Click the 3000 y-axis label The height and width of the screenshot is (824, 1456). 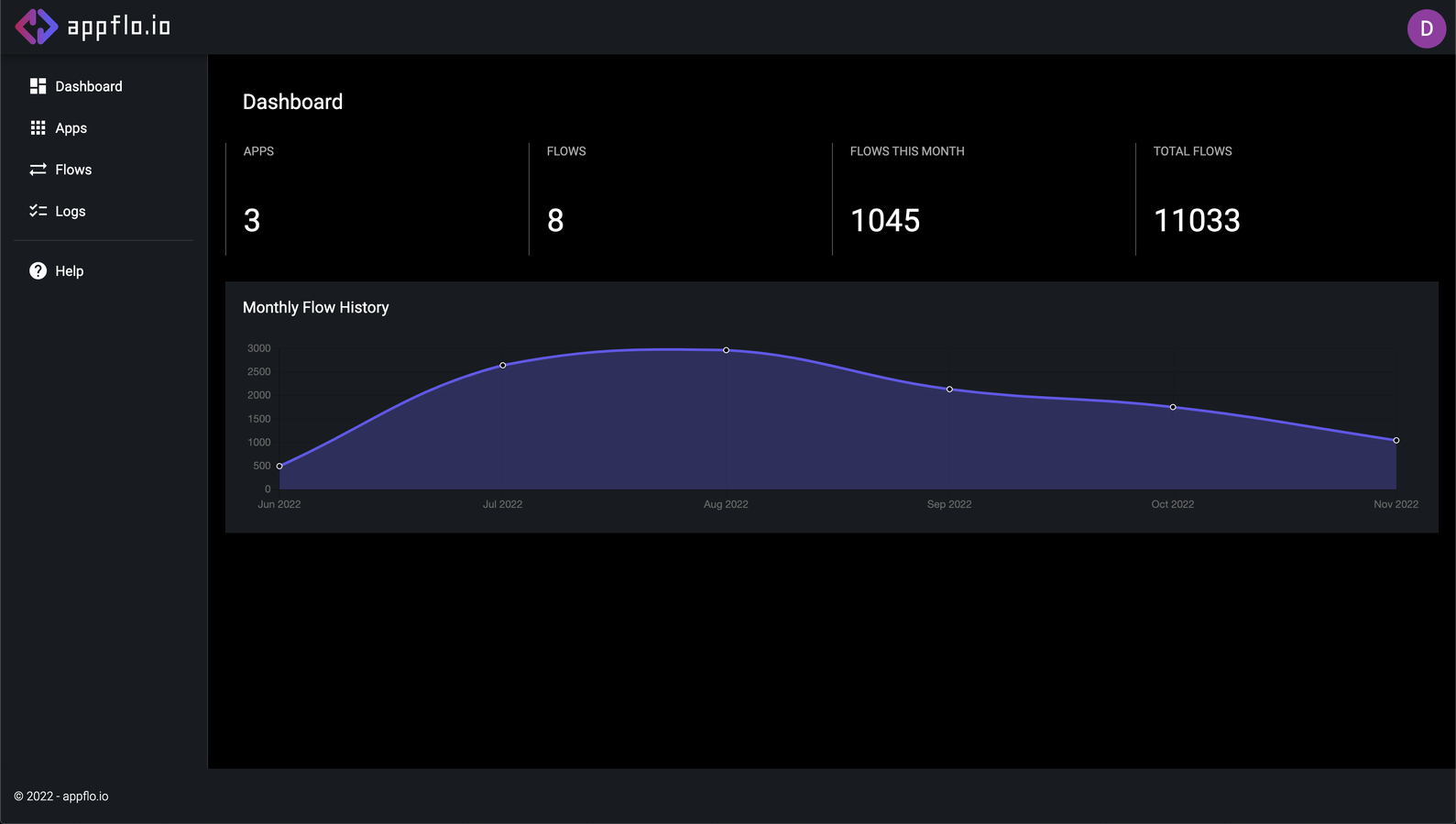click(x=259, y=348)
